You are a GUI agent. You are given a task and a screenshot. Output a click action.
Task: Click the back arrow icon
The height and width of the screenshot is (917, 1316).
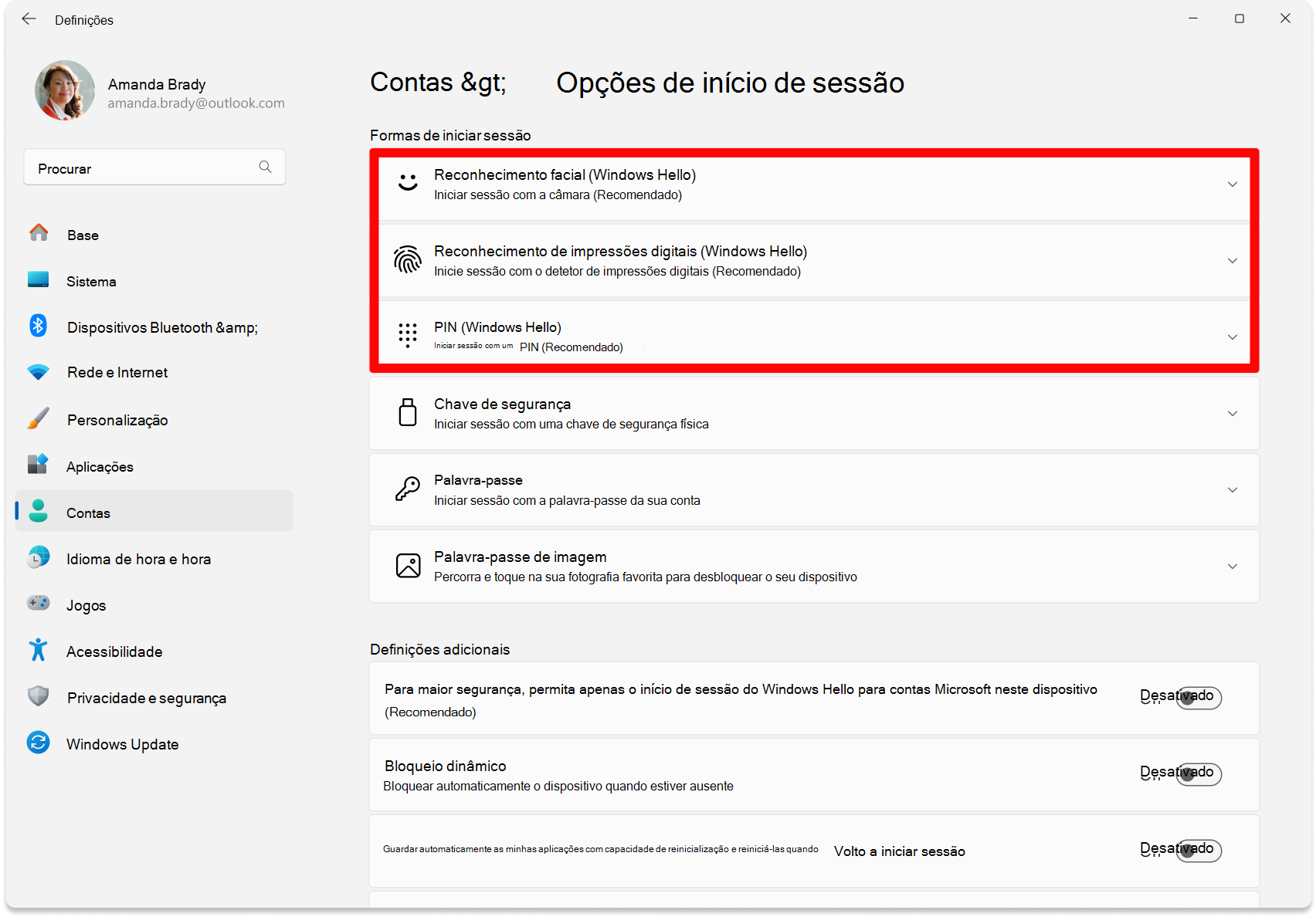(29, 19)
